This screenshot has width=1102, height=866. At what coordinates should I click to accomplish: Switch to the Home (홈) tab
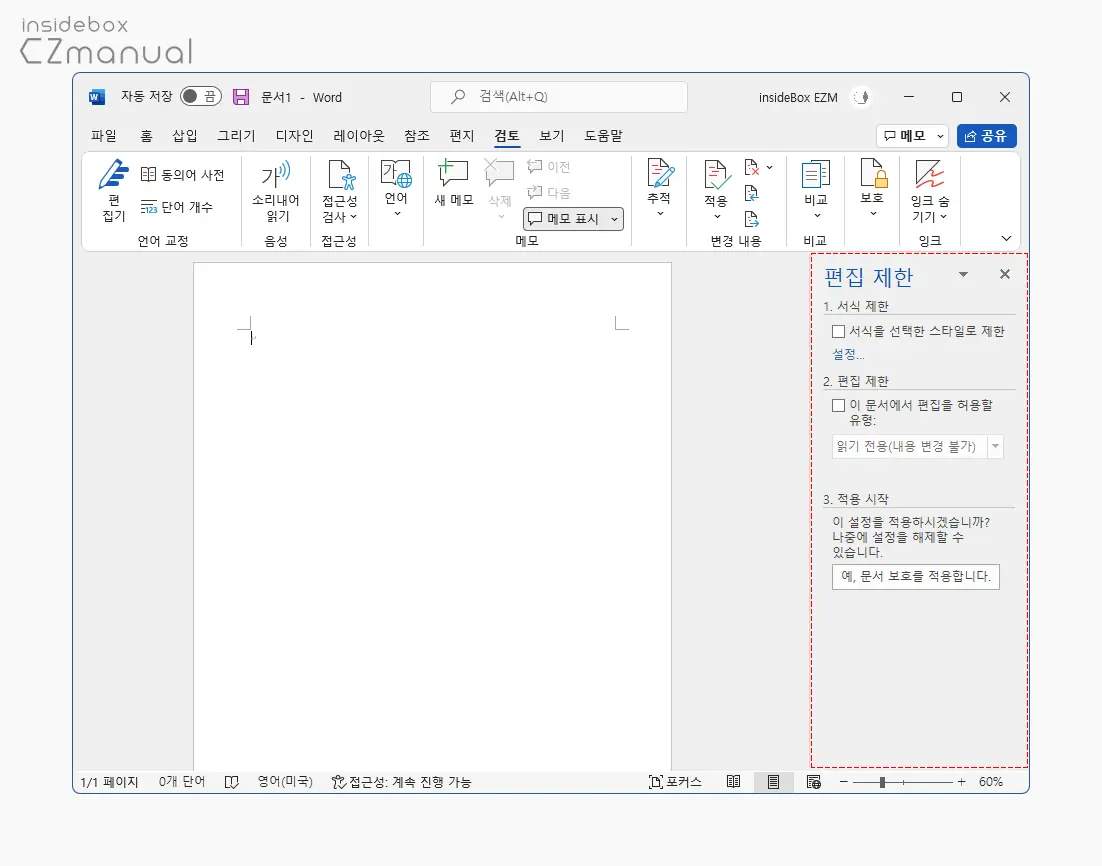pyautogui.click(x=146, y=136)
